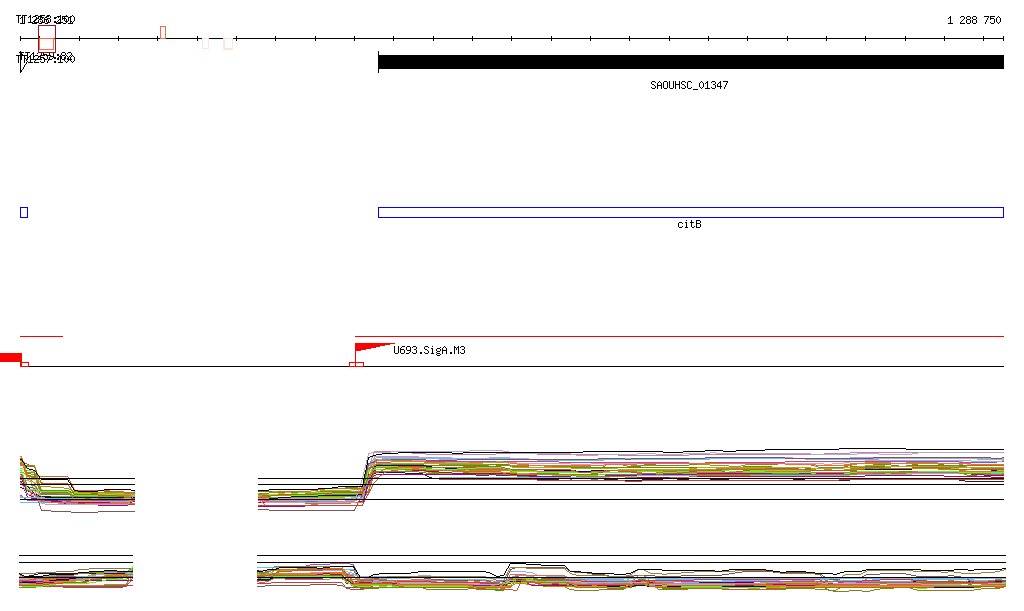Click the overlapping coordinate label at top left

46,20
